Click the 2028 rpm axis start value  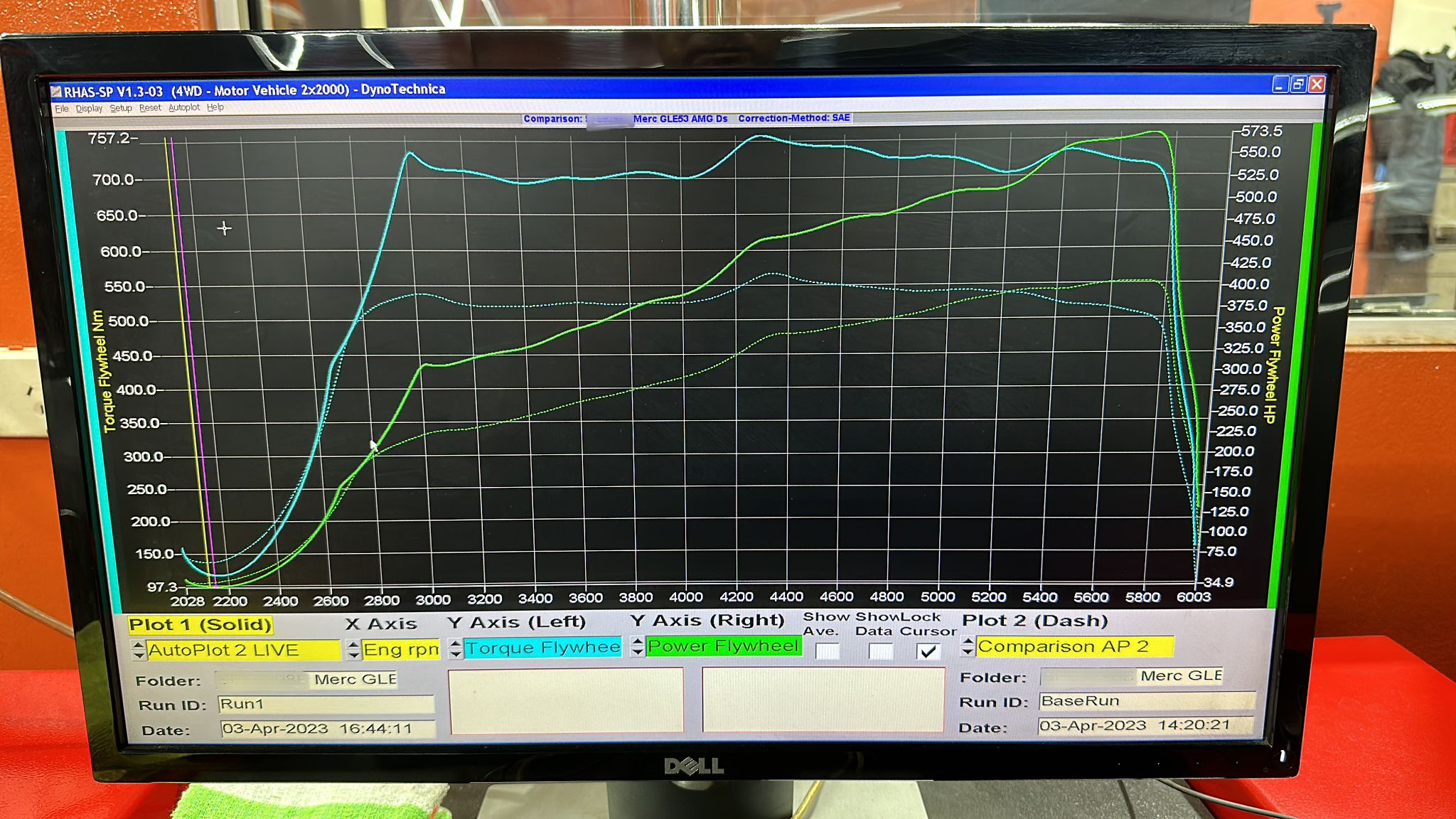(x=188, y=601)
